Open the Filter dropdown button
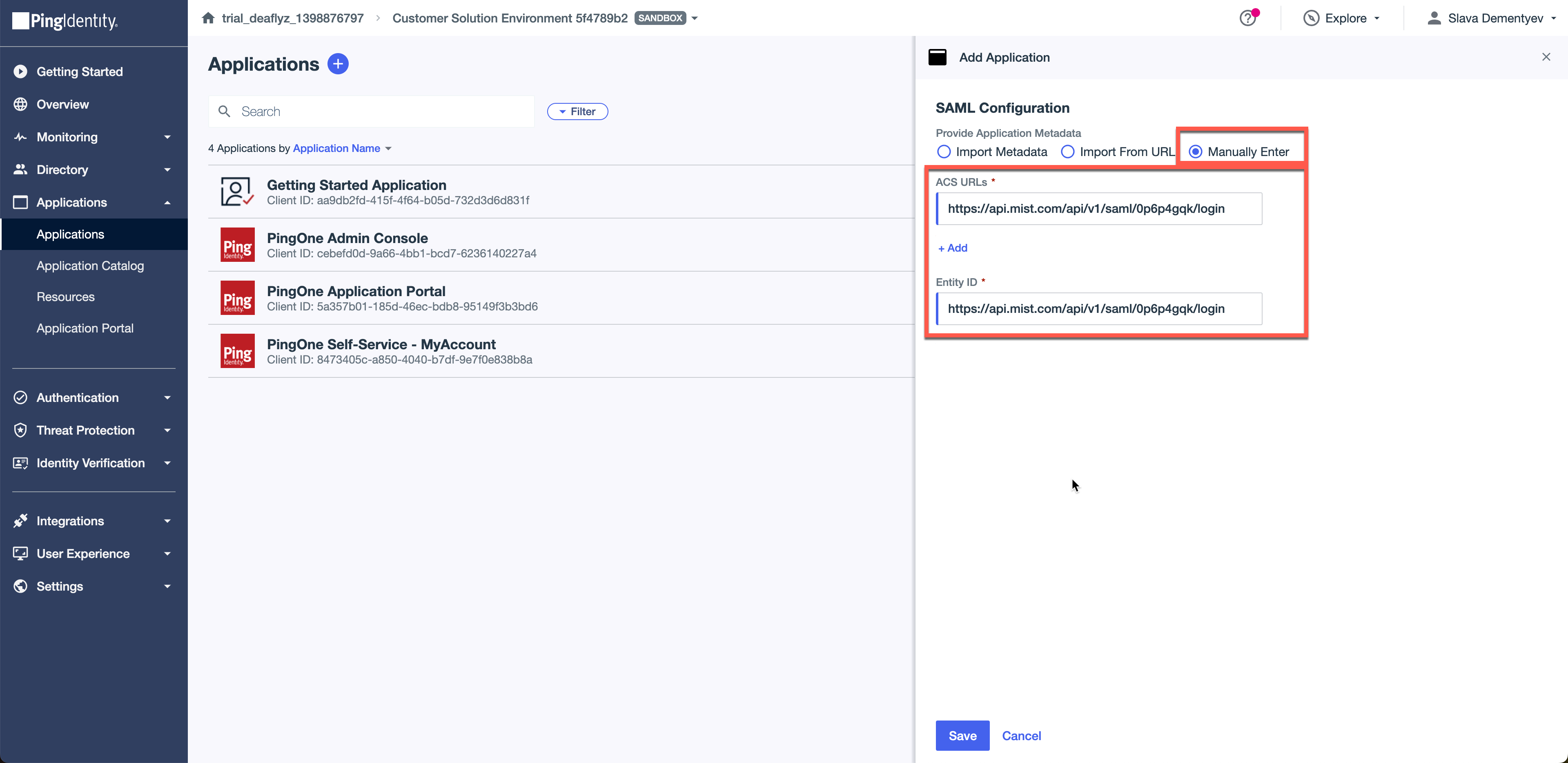Viewport: 1568px width, 763px height. pos(577,112)
